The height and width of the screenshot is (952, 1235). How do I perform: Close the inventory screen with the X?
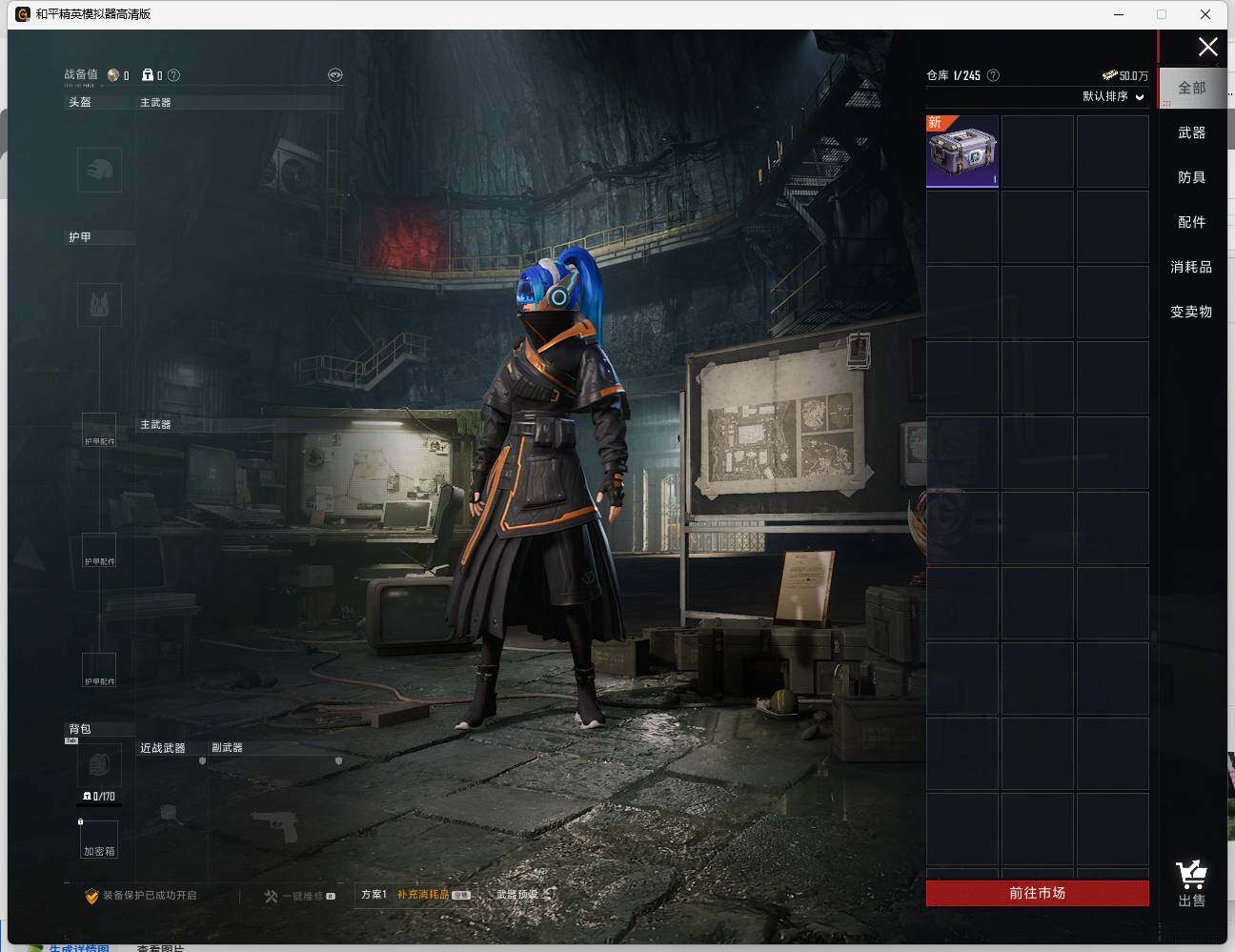pyautogui.click(x=1208, y=47)
